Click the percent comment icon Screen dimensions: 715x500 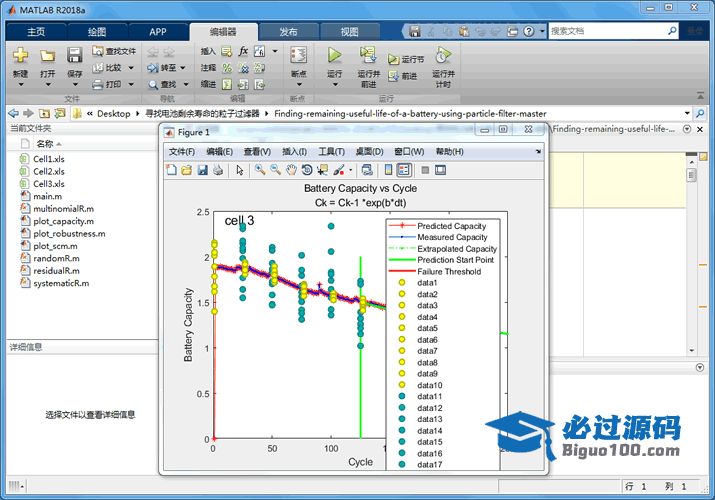pos(227,68)
